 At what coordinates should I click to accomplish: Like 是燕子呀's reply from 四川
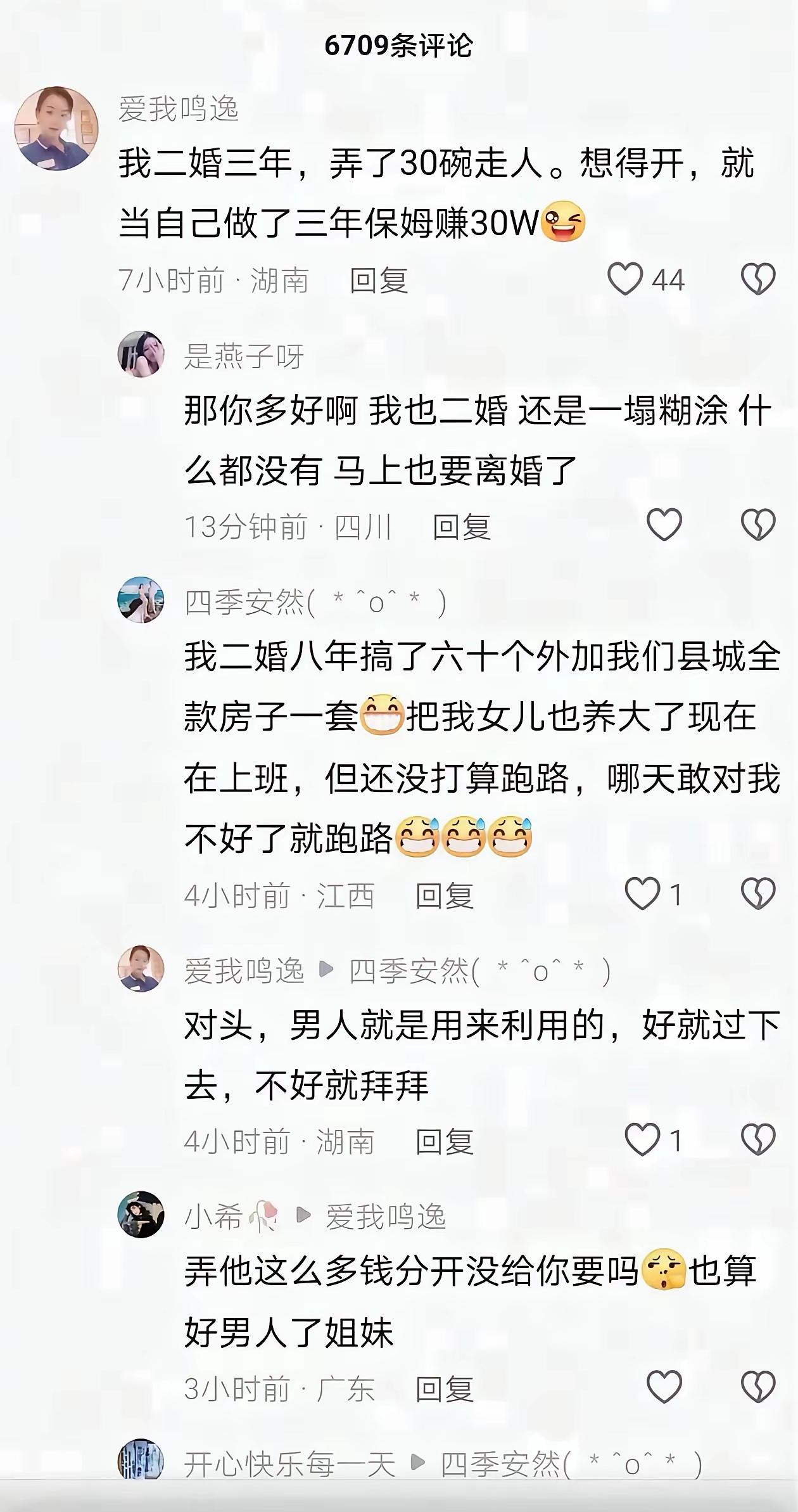point(664,525)
